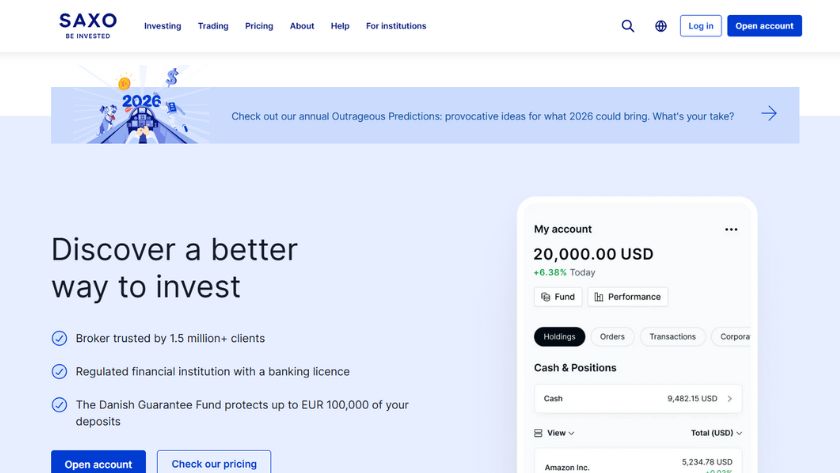Click the For institutions menu item

click(396, 26)
